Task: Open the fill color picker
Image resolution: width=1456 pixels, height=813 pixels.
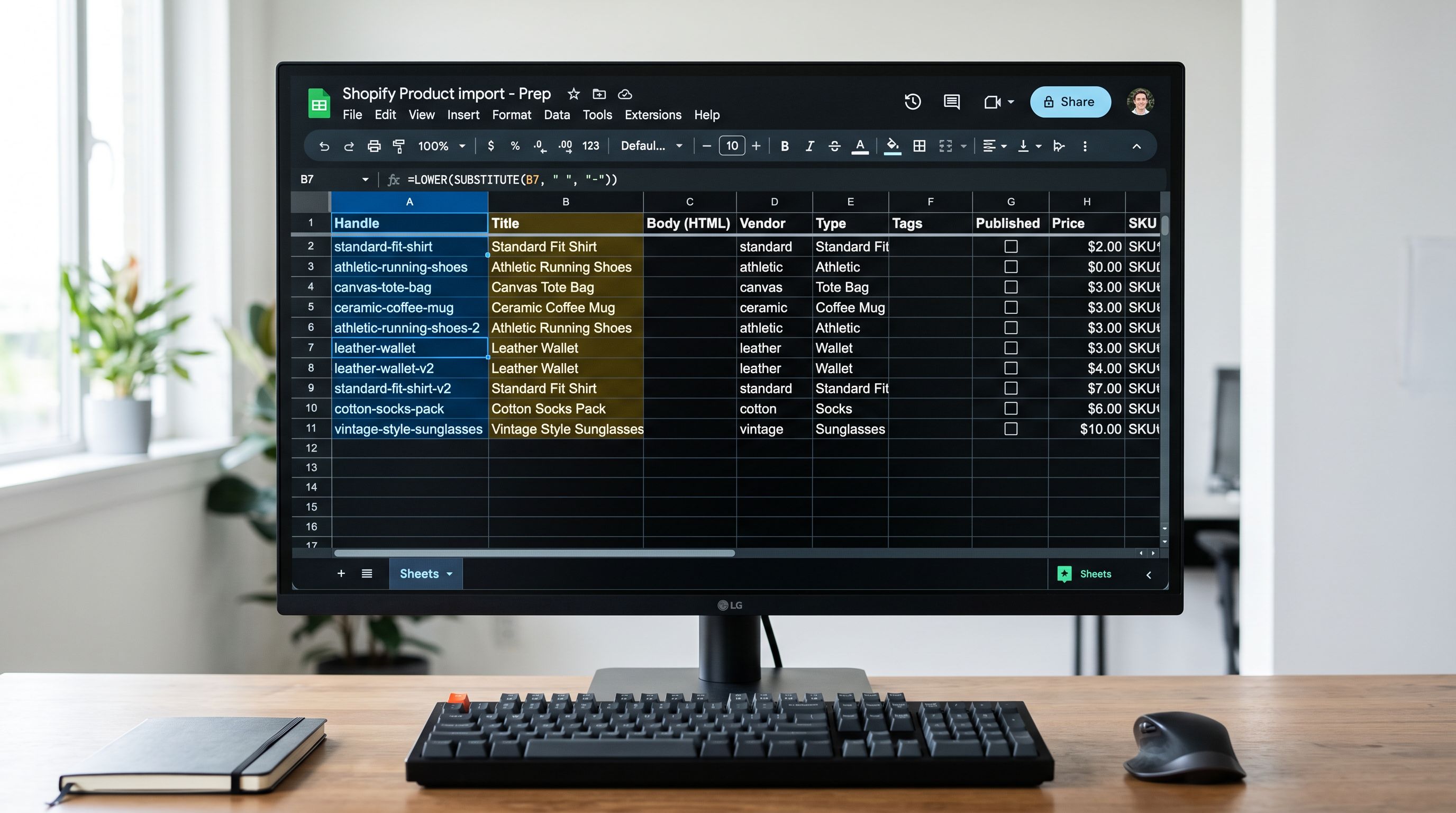Action: coord(892,146)
